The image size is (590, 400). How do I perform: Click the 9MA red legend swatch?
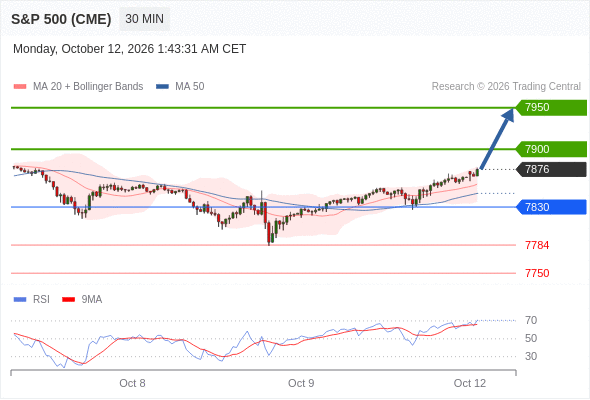[68, 300]
